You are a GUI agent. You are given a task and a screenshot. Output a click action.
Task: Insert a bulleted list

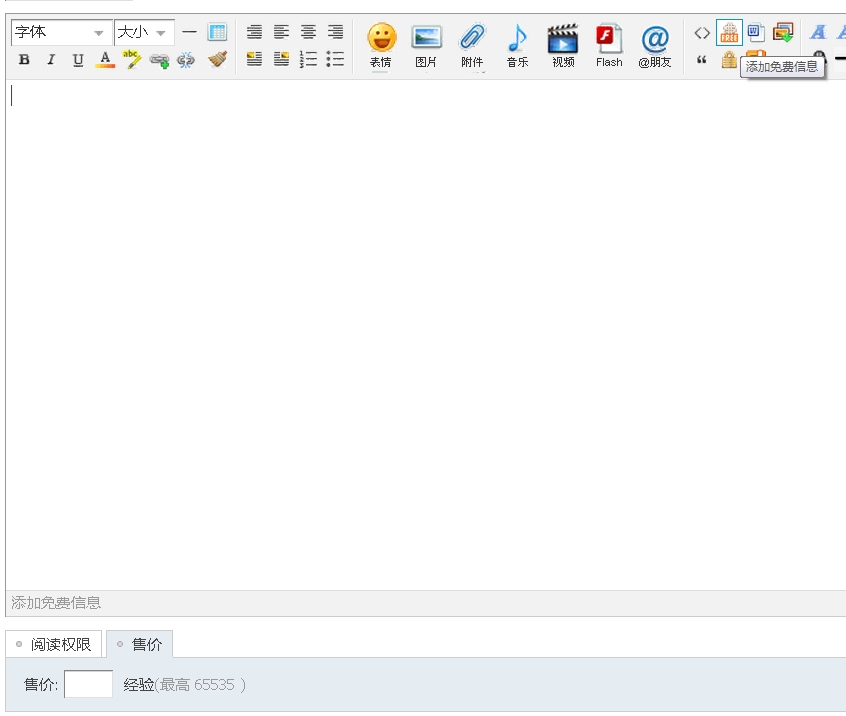pos(335,59)
